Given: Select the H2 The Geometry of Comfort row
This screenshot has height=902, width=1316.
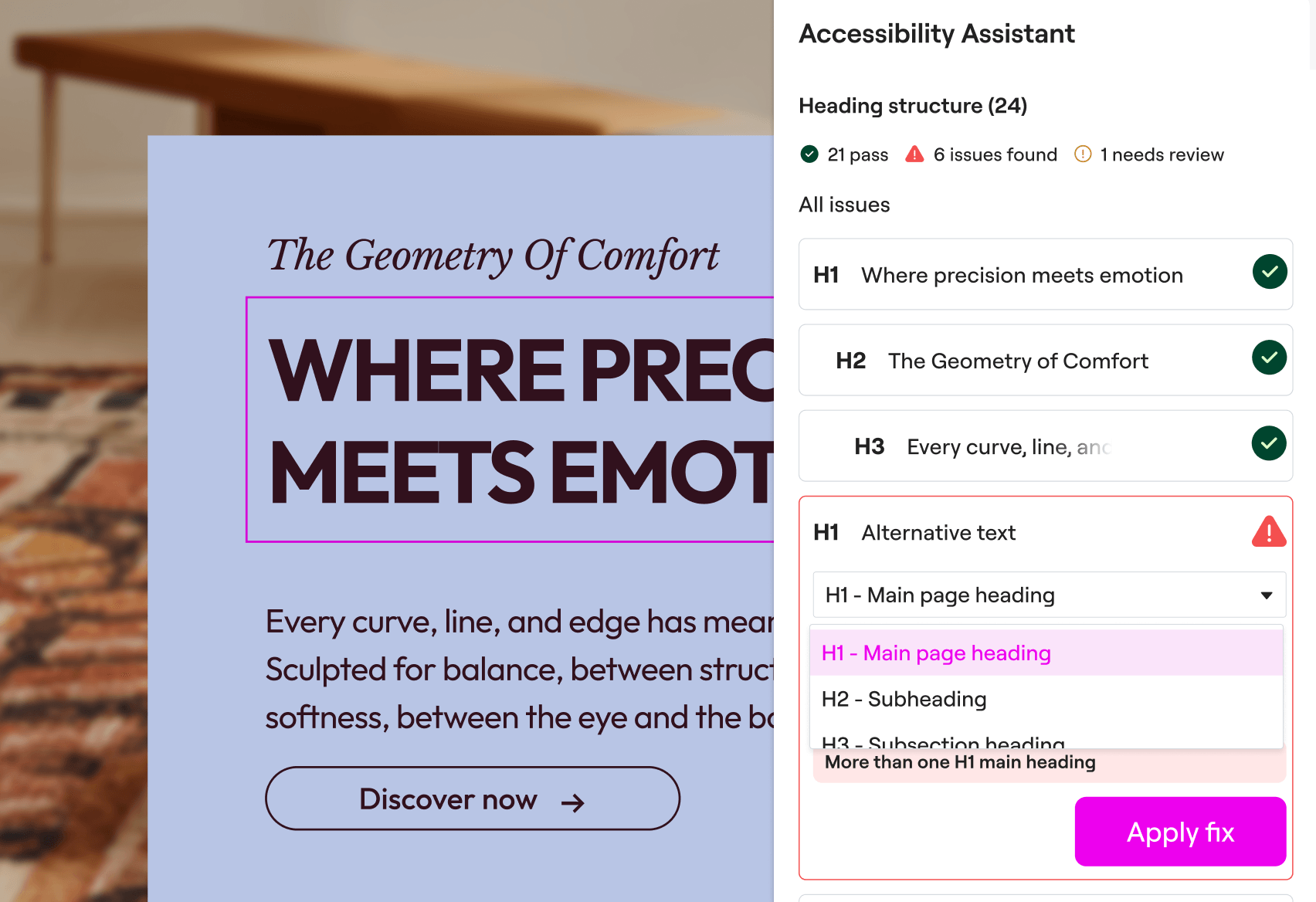Looking at the screenshot, I should (1018, 361).
